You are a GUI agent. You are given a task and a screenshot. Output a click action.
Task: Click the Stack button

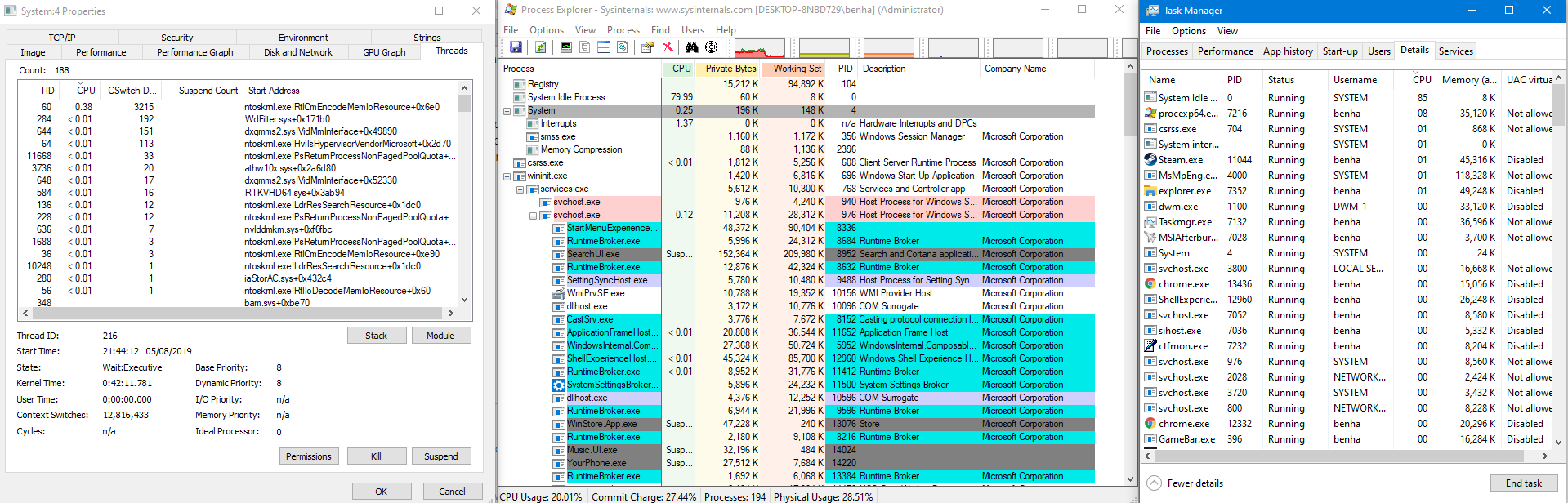click(376, 336)
